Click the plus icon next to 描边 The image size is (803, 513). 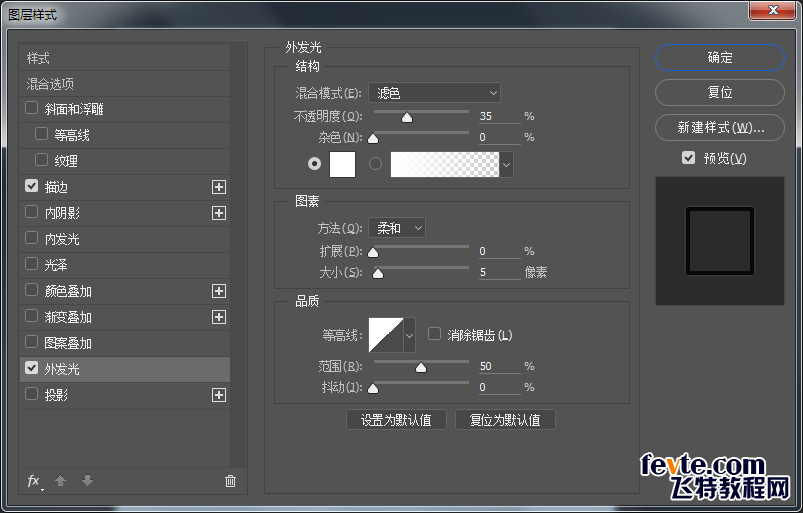[x=219, y=187]
